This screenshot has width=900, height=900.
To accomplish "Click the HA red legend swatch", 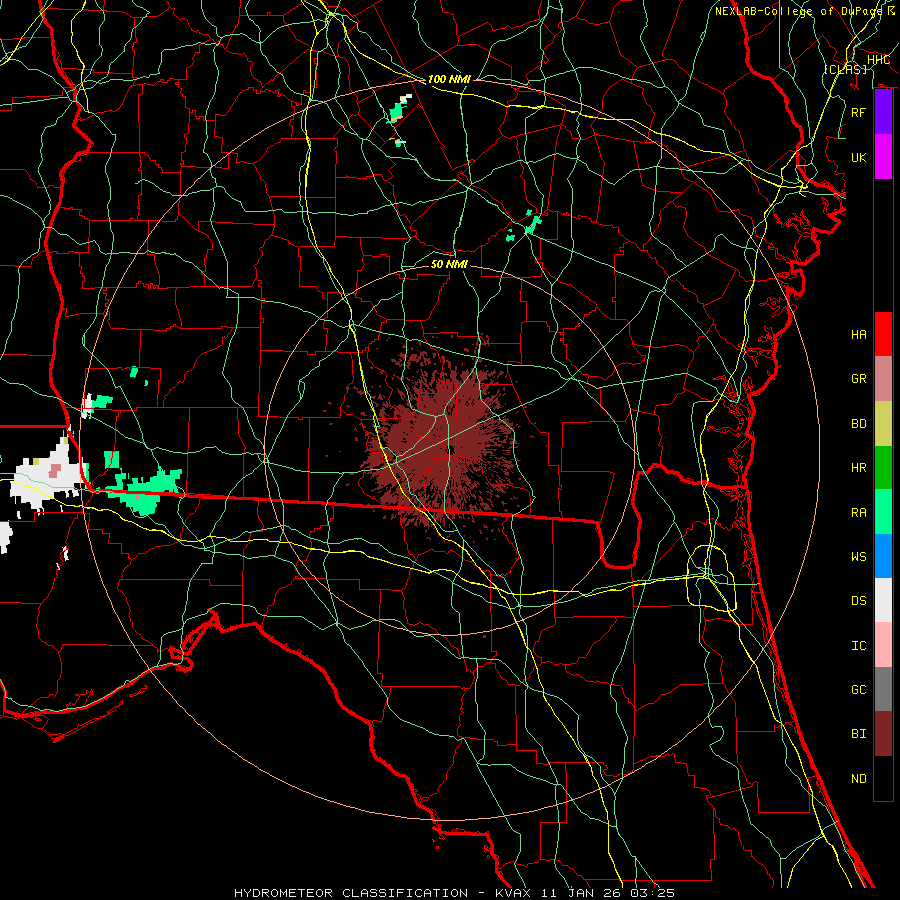I will pyautogui.click(x=883, y=334).
